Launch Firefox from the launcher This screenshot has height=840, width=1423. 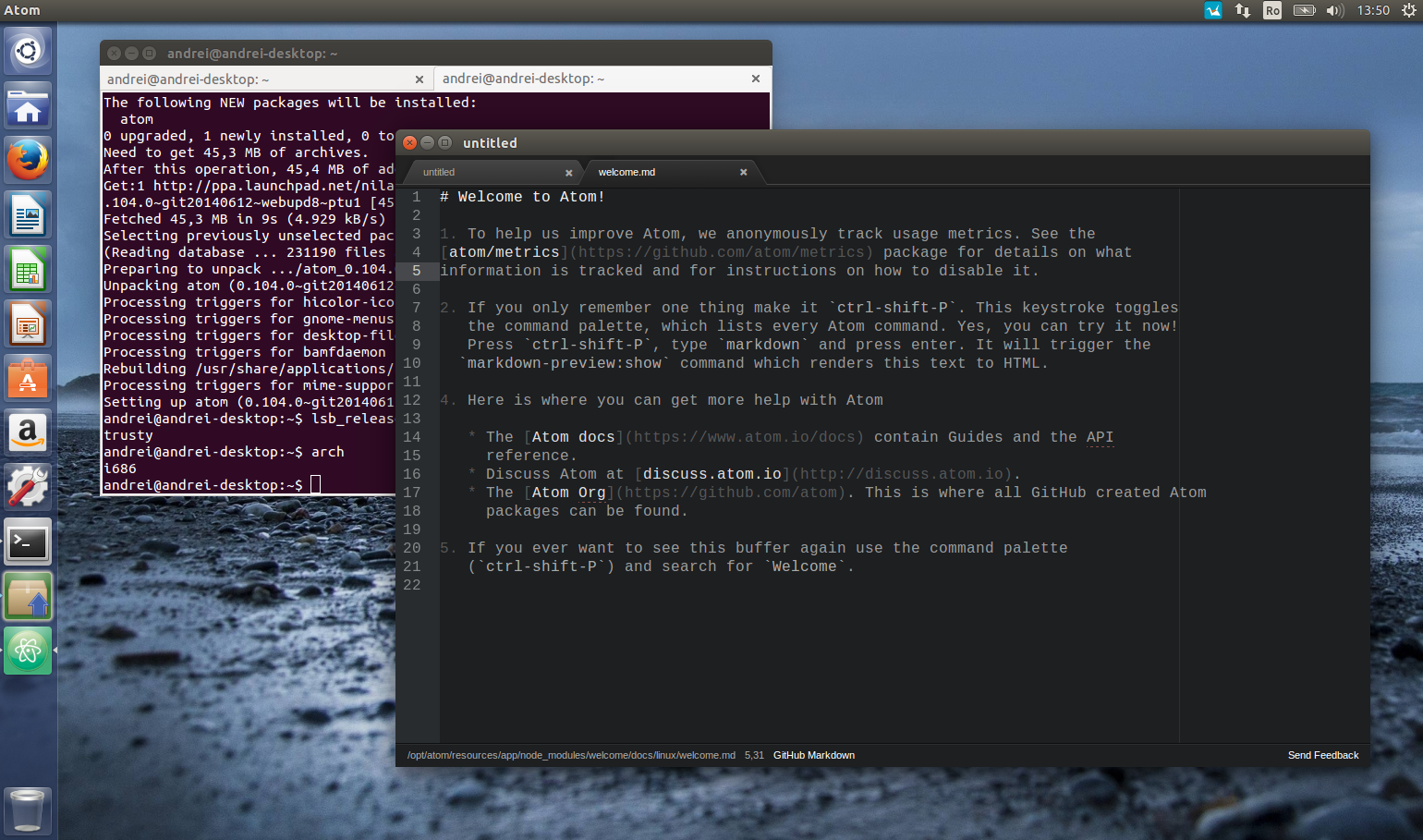(28, 159)
